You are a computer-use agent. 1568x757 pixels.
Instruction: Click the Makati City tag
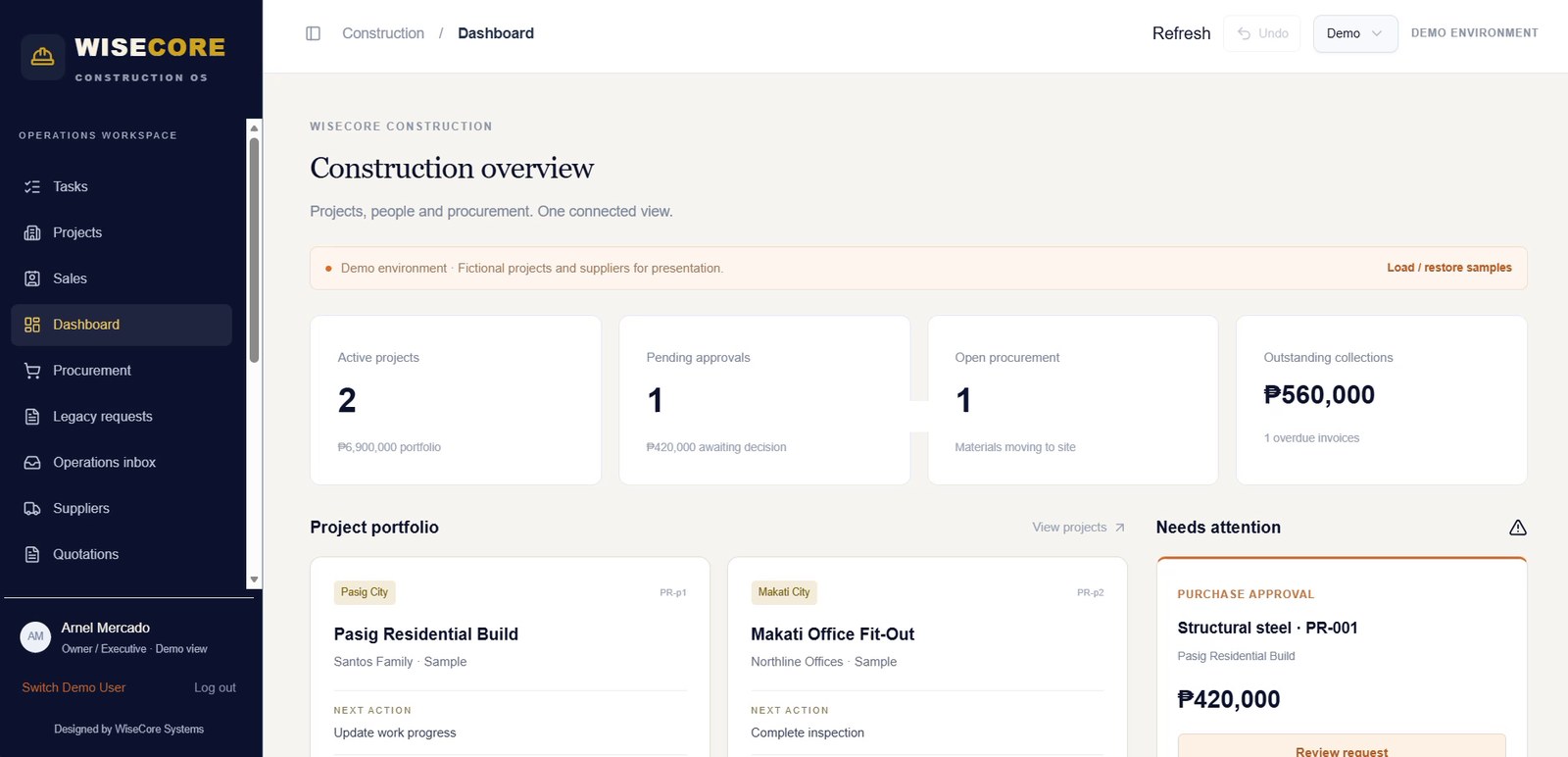[784, 592]
